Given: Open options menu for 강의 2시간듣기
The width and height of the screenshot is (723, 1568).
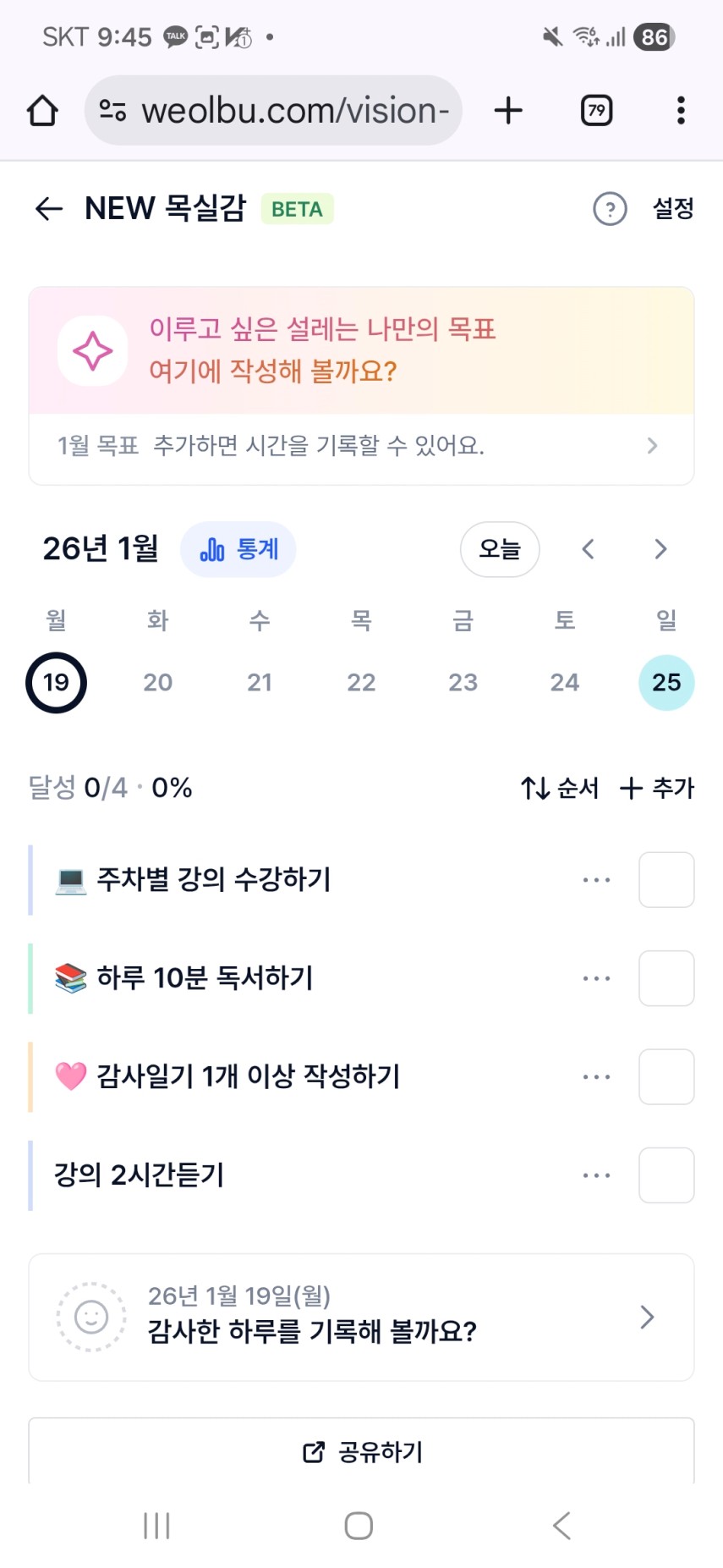Looking at the screenshot, I should (x=596, y=1175).
